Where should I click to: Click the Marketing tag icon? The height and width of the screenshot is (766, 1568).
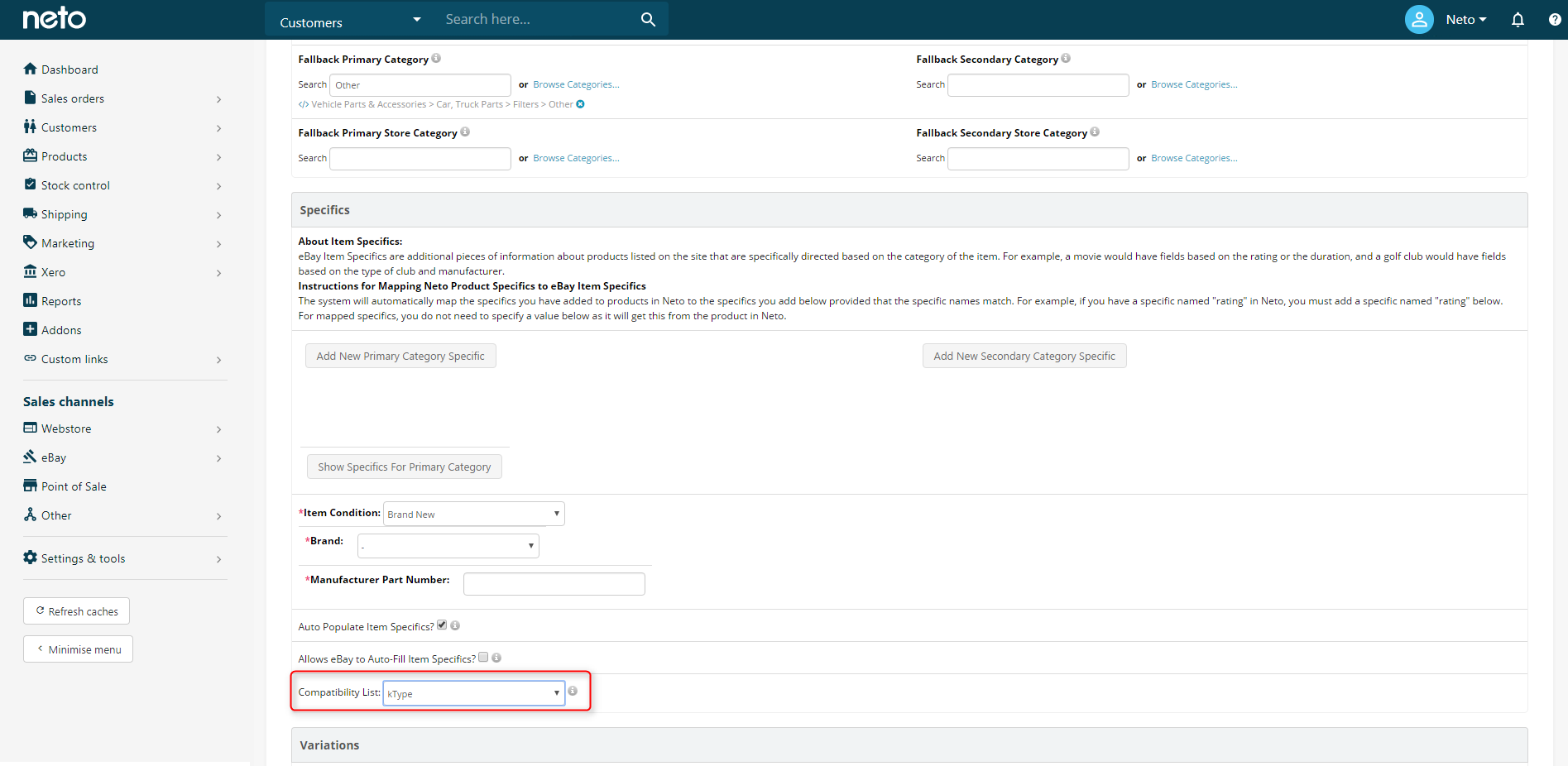31,242
